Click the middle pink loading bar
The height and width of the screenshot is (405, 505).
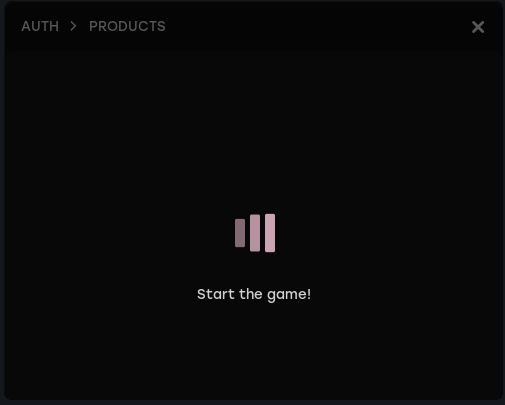pyautogui.click(x=255, y=233)
